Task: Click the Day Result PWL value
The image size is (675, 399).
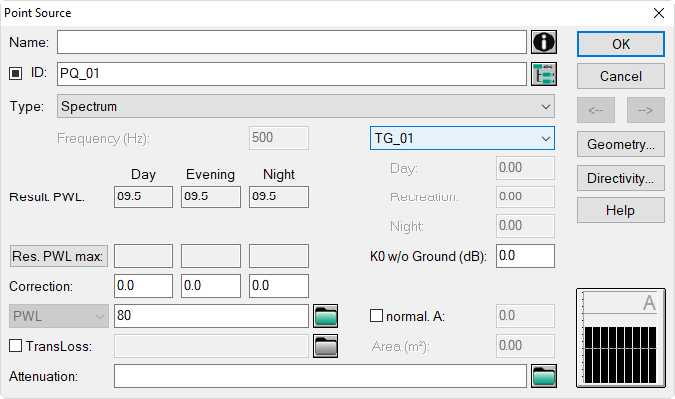Action: pyautogui.click(x=143, y=197)
